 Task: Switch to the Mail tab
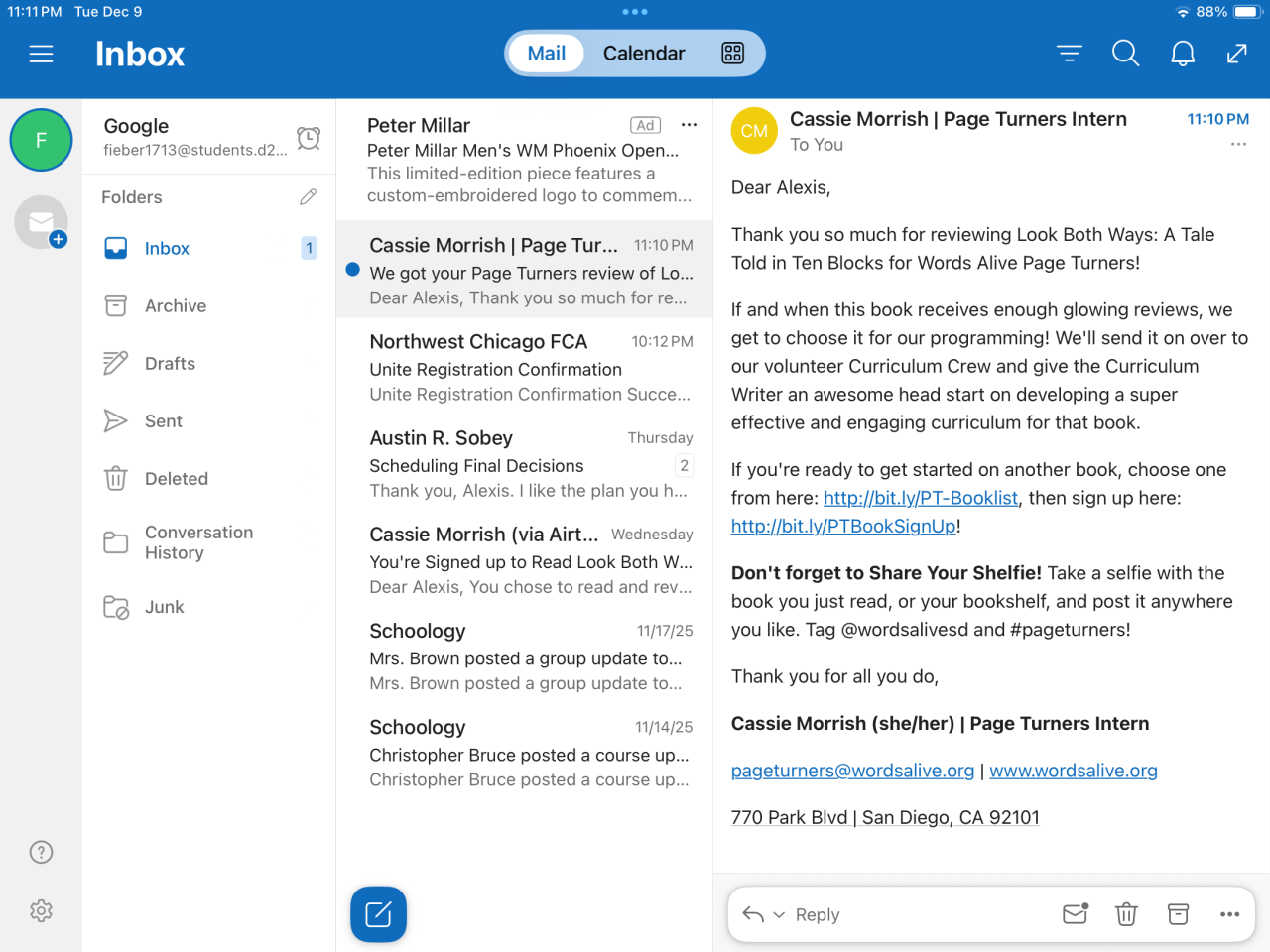pos(546,54)
